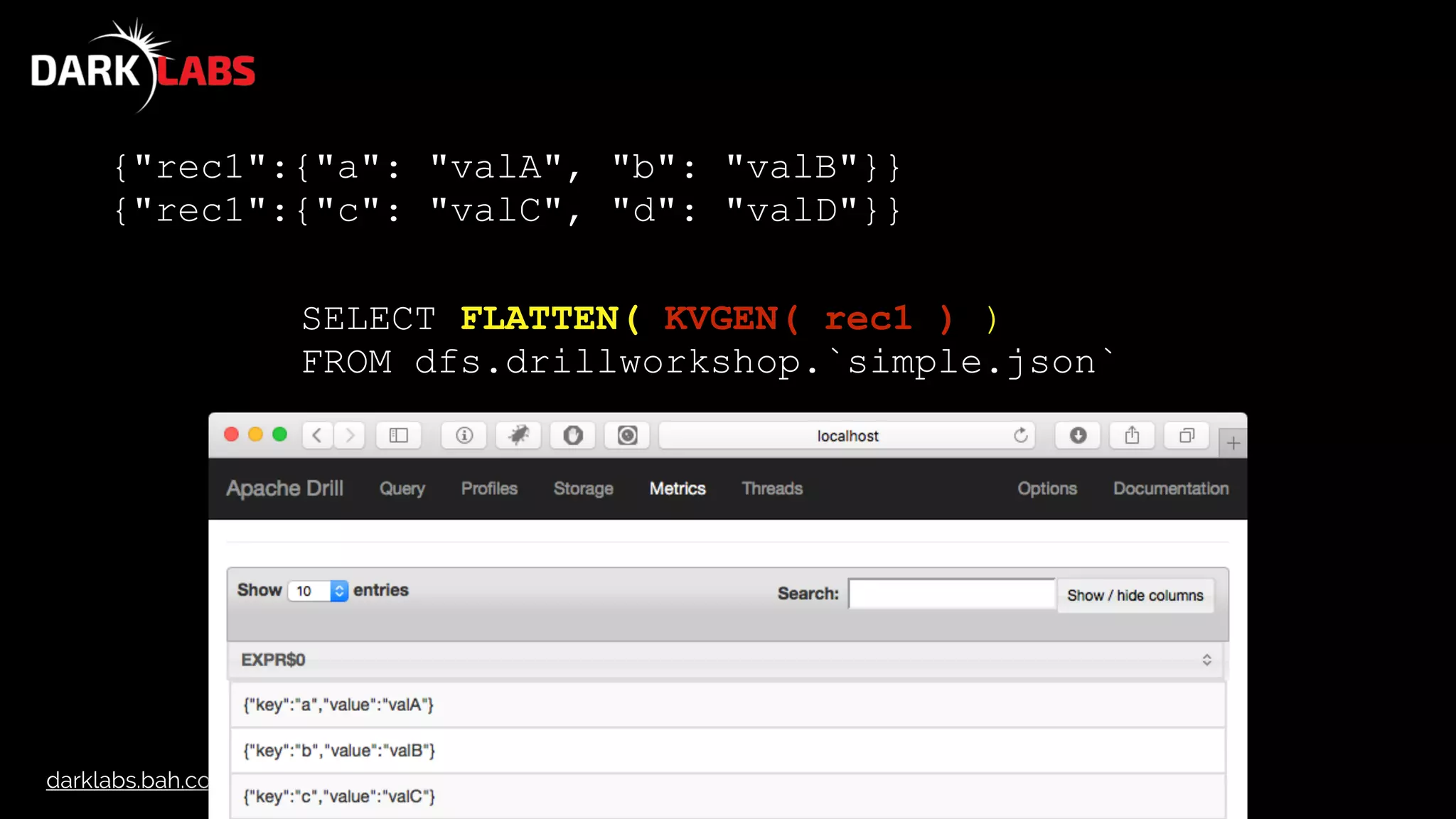Show Safari downloads
The image size is (1456, 819).
[x=1078, y=435]
